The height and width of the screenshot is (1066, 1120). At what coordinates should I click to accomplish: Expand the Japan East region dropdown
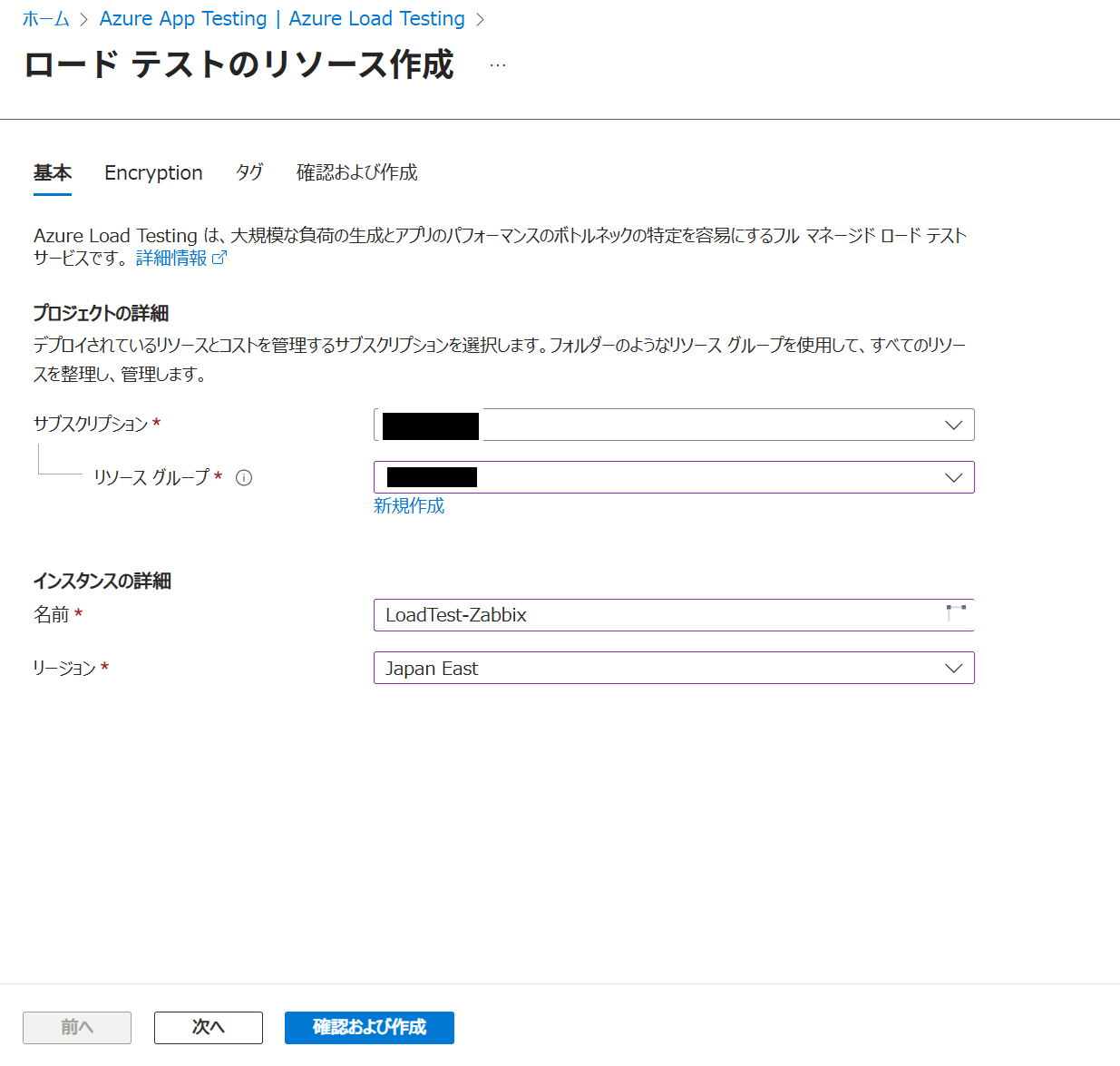pyautogui.click(x=673, y=669)
